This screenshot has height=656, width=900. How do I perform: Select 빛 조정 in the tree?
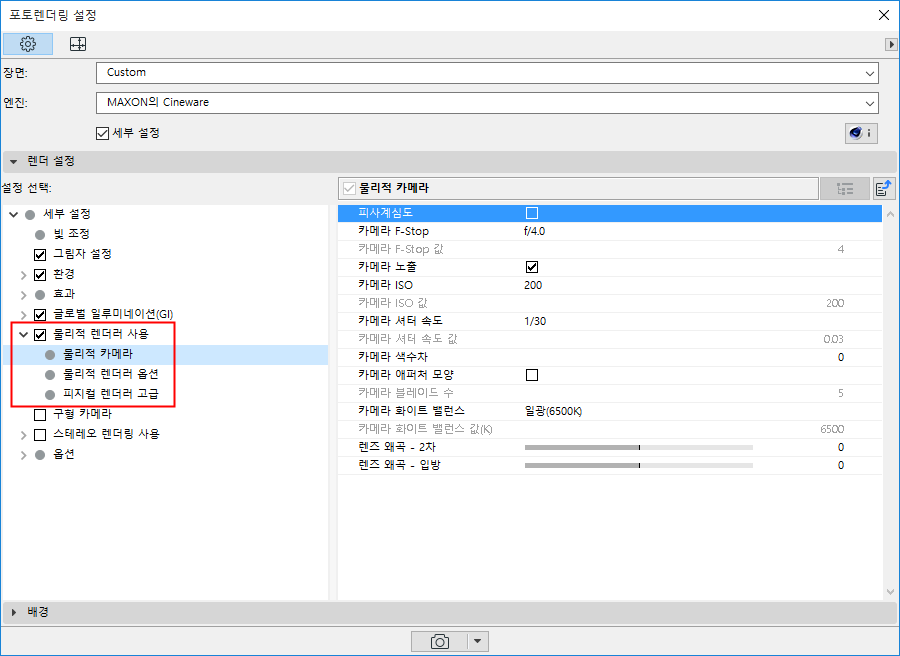[x=71, y=234]
